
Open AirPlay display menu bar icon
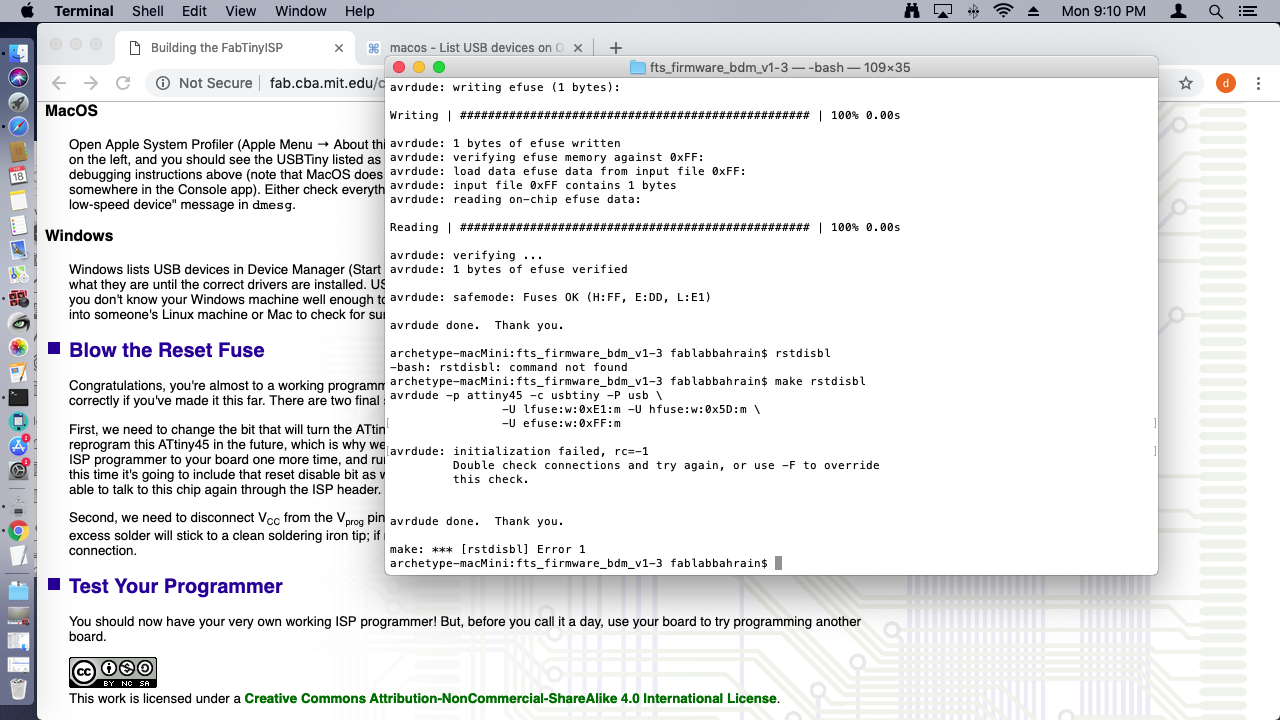pyautogui.click(x=942, y=11)
